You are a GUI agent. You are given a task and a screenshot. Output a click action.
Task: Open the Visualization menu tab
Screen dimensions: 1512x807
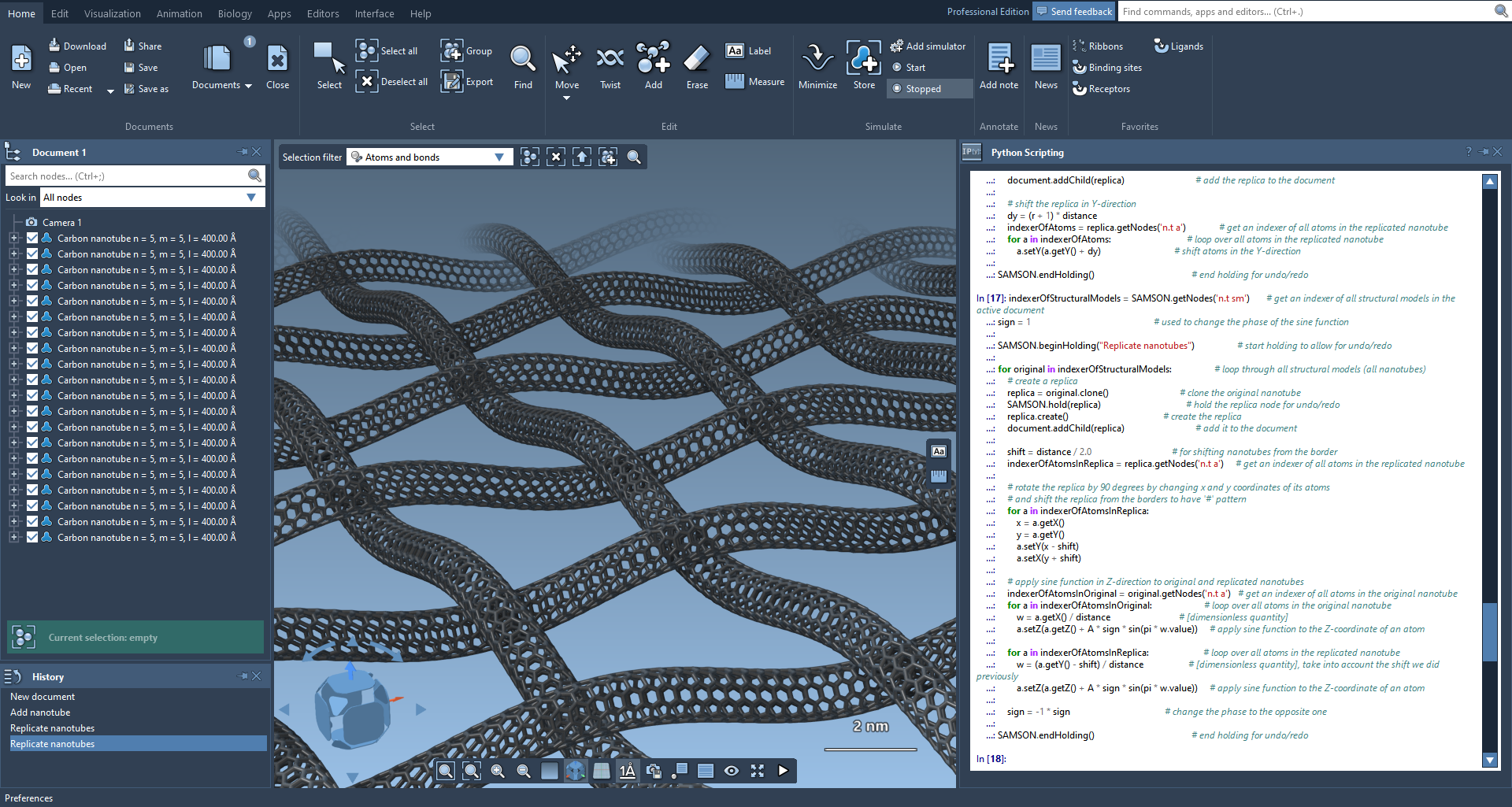click(112, 13)
